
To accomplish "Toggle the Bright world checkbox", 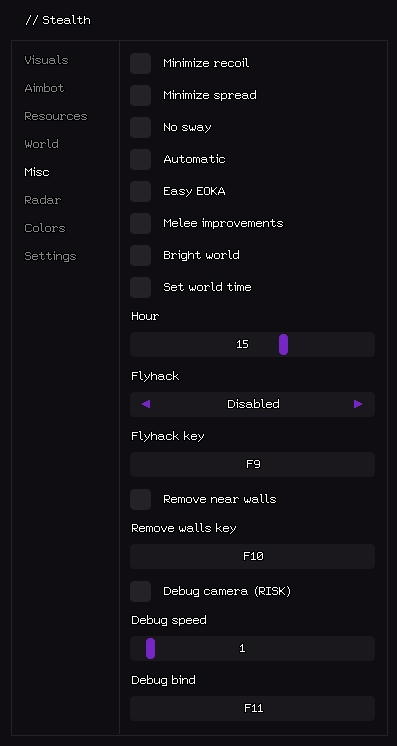I will (140, 255).
